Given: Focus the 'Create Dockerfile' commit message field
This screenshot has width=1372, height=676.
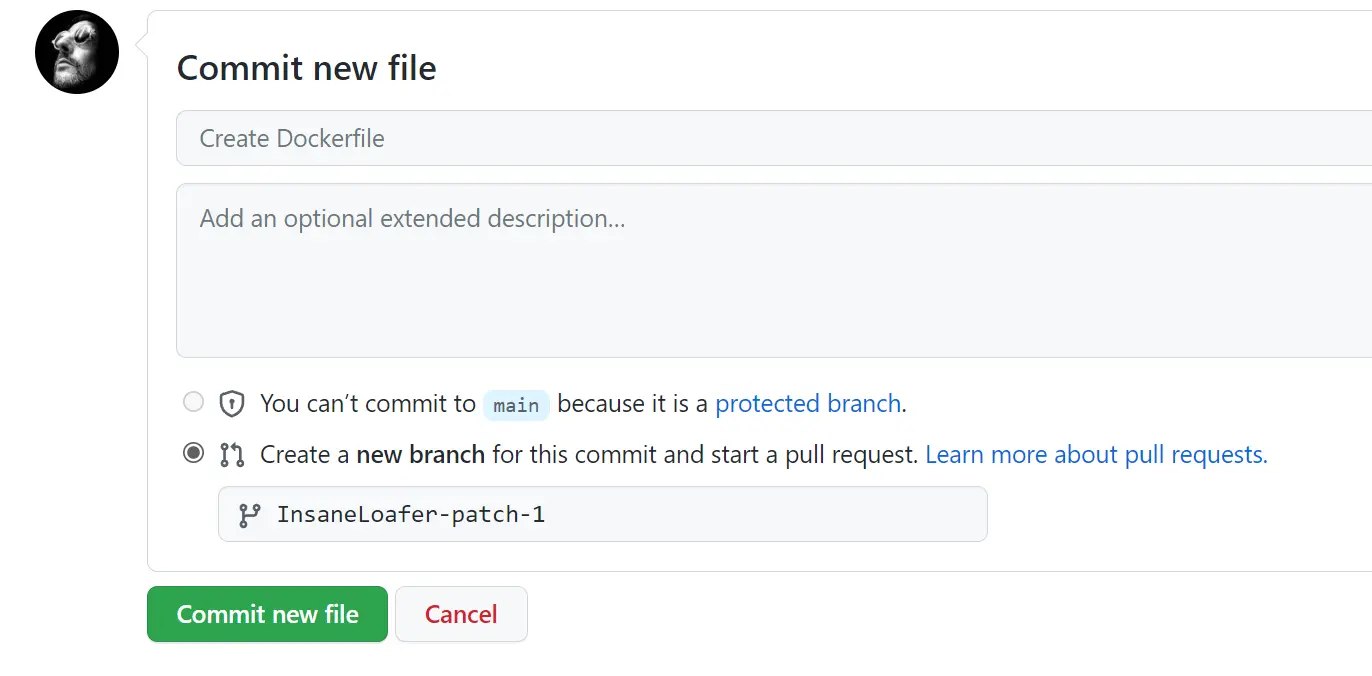Looking at the screenshot, I should [x=770, y=138].
